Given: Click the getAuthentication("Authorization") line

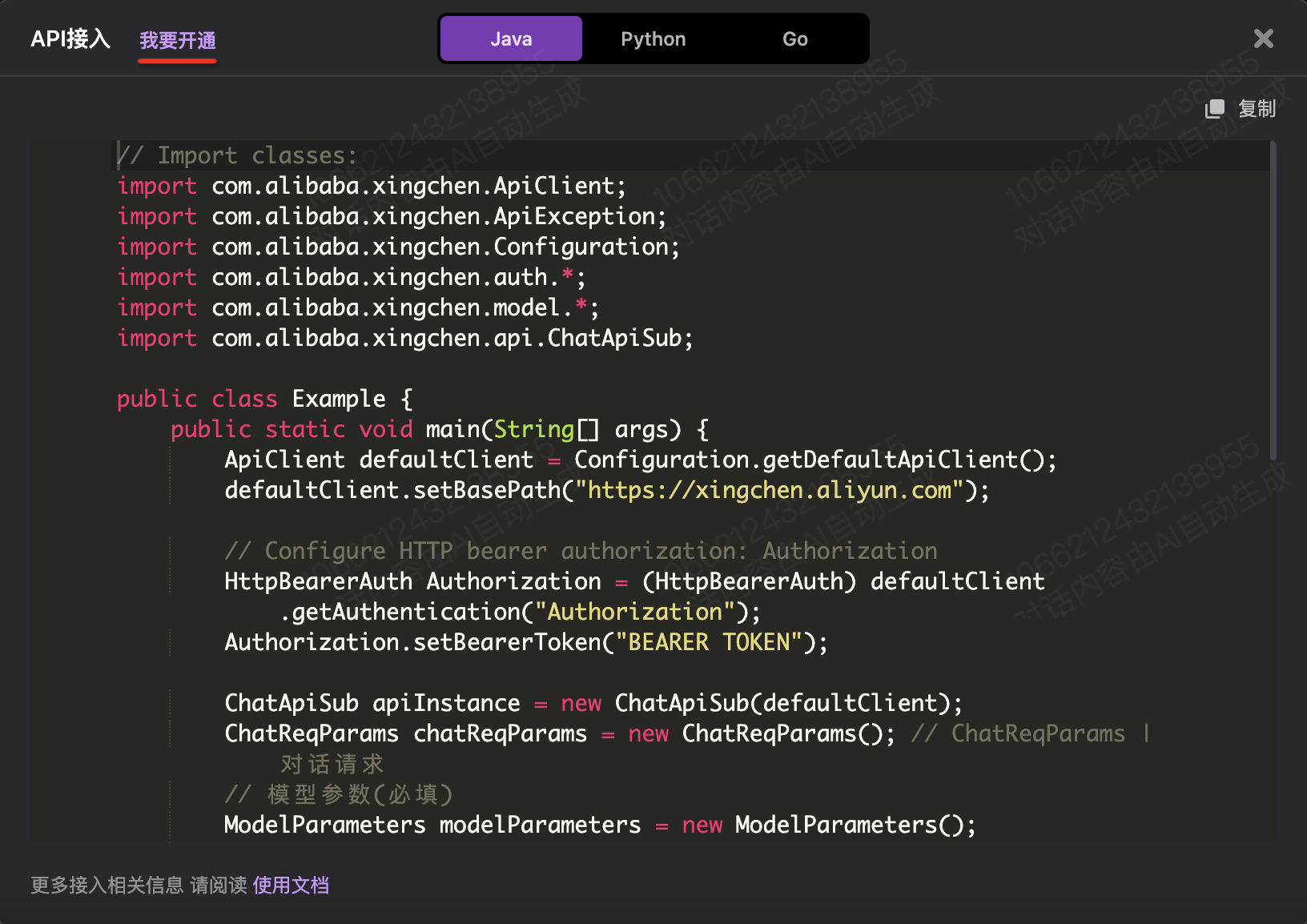Looking at the screenshot, I should [x=520, y=612].
